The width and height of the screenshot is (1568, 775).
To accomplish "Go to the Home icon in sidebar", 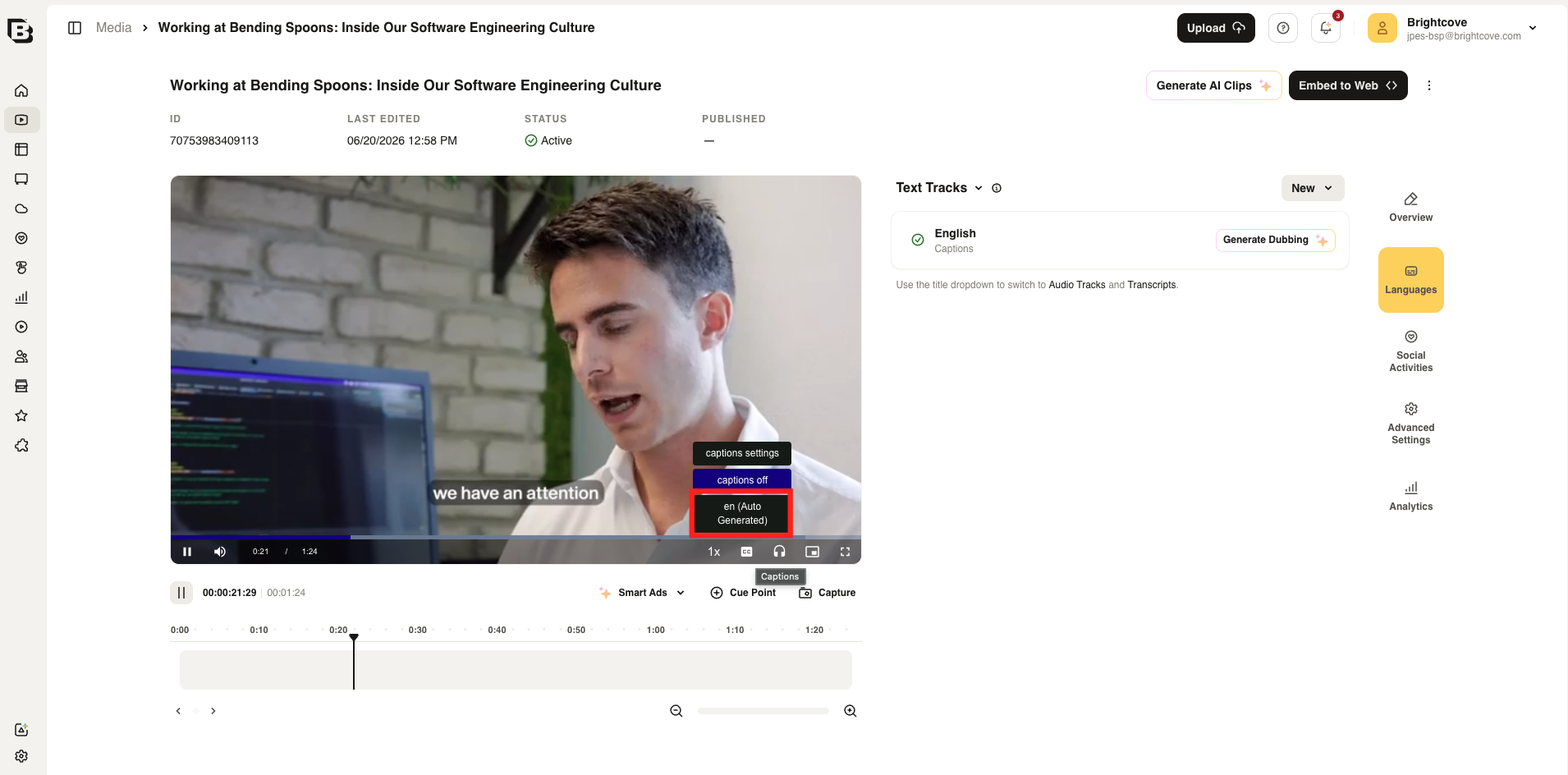I will [21, 90].
